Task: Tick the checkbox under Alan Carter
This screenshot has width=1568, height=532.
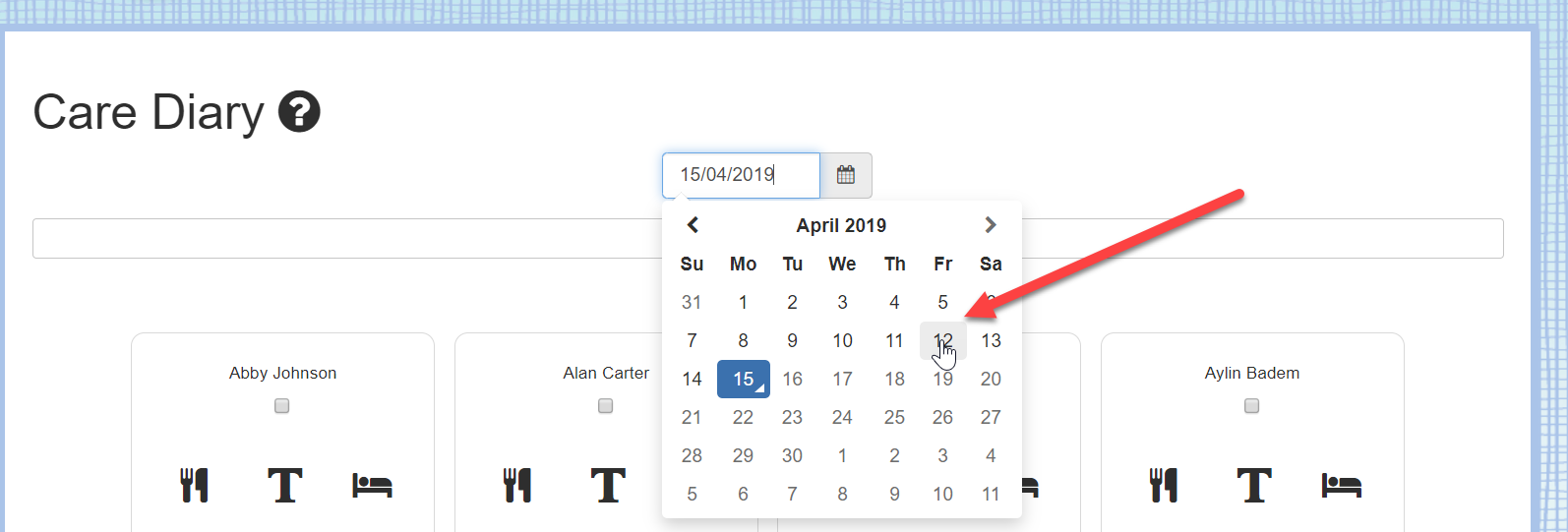Action: click(606, 406)
